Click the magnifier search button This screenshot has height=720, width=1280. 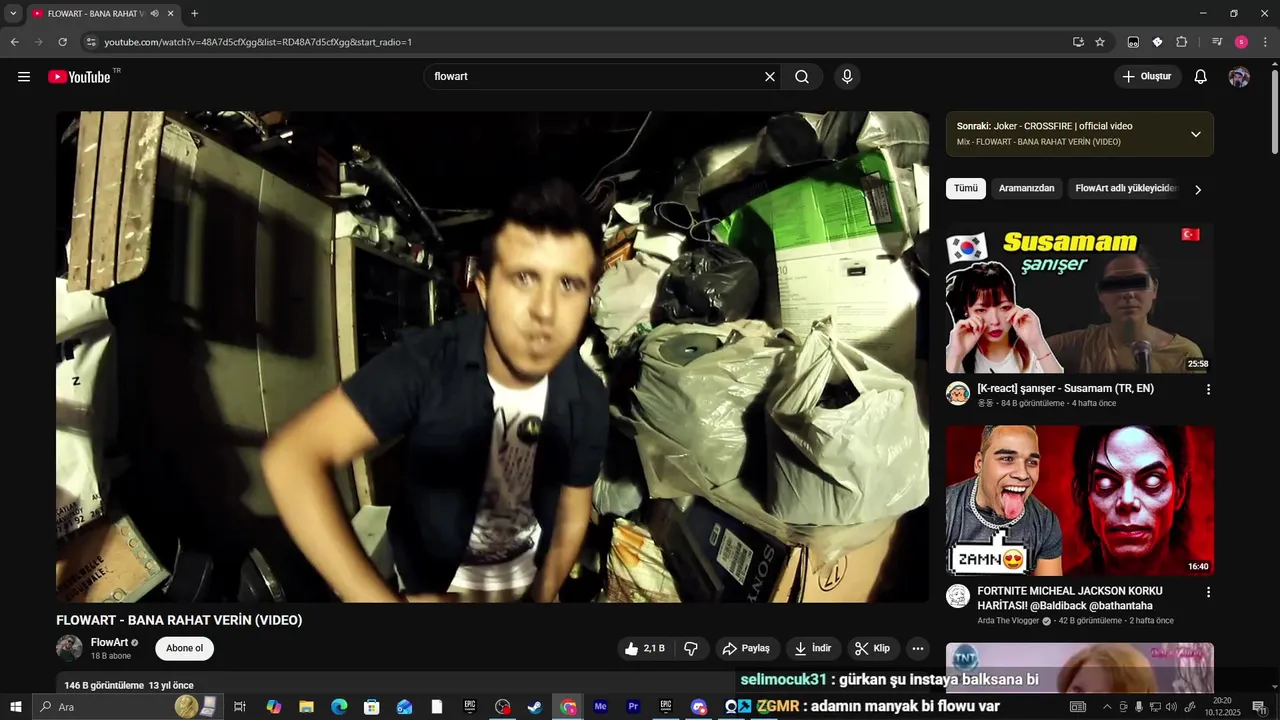click(802, 77)
